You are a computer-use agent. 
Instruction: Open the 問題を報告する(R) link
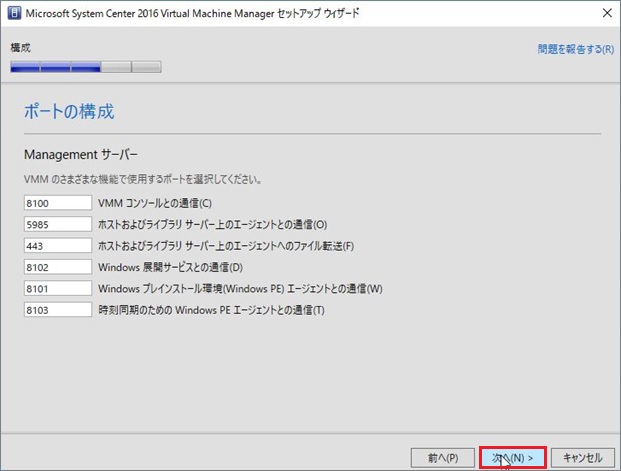click(575, 48)
